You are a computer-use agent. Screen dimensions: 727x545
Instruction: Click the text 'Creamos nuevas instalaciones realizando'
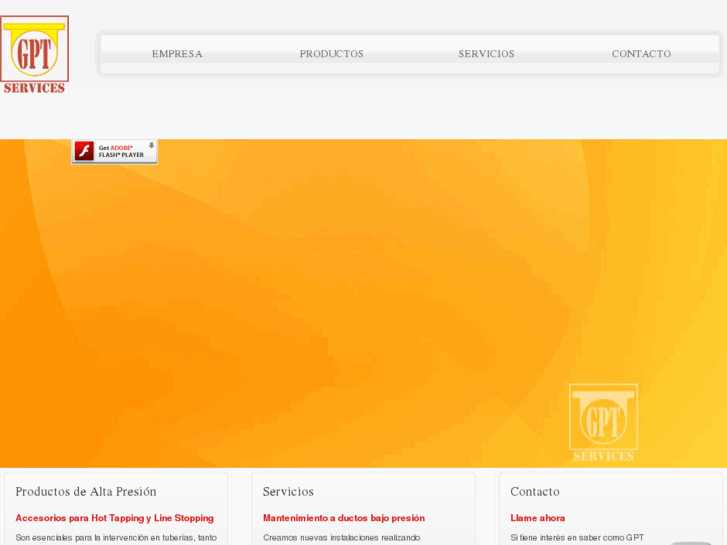pyautogui.click(x=342, y=538)
